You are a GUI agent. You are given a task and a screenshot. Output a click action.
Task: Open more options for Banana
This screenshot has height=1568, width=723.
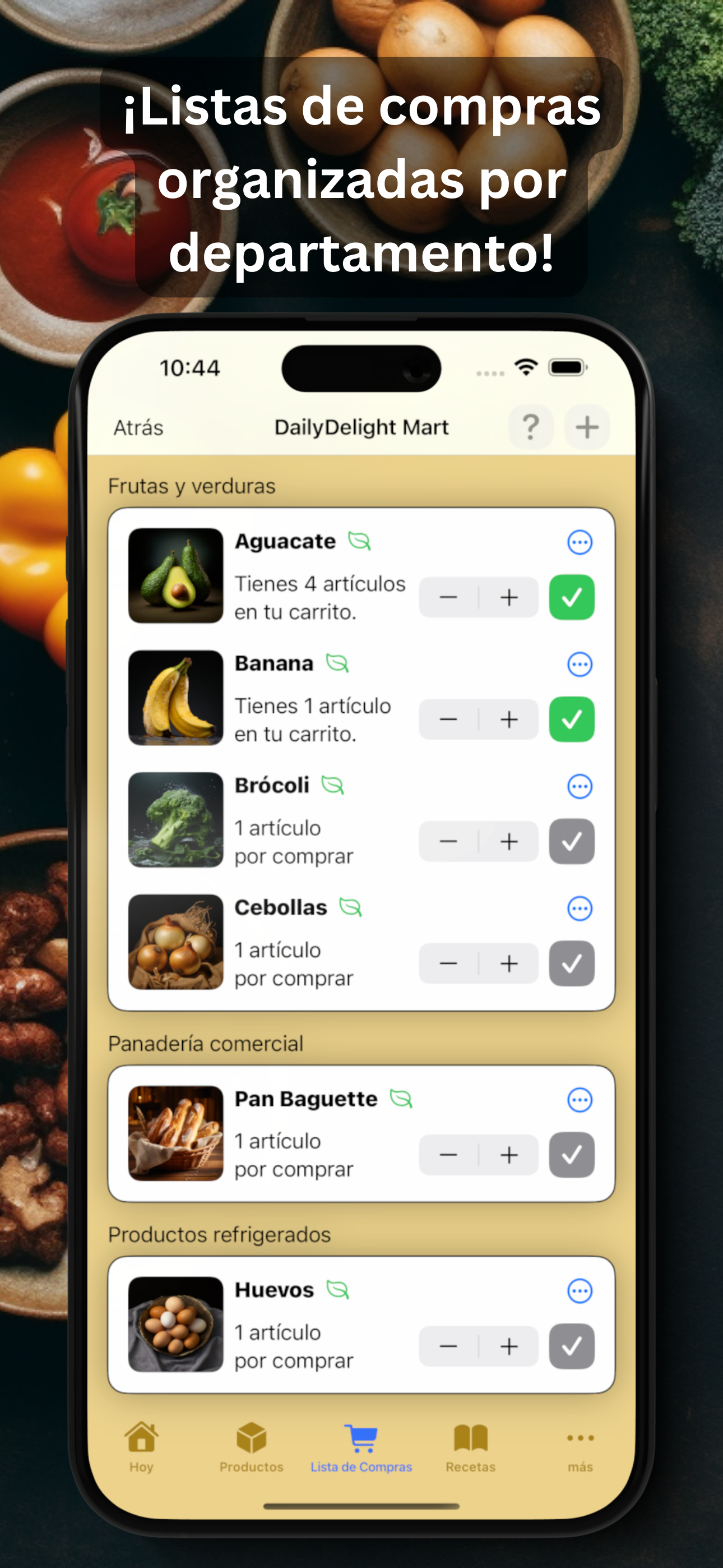pyautogui.click(x=580, y=664)
